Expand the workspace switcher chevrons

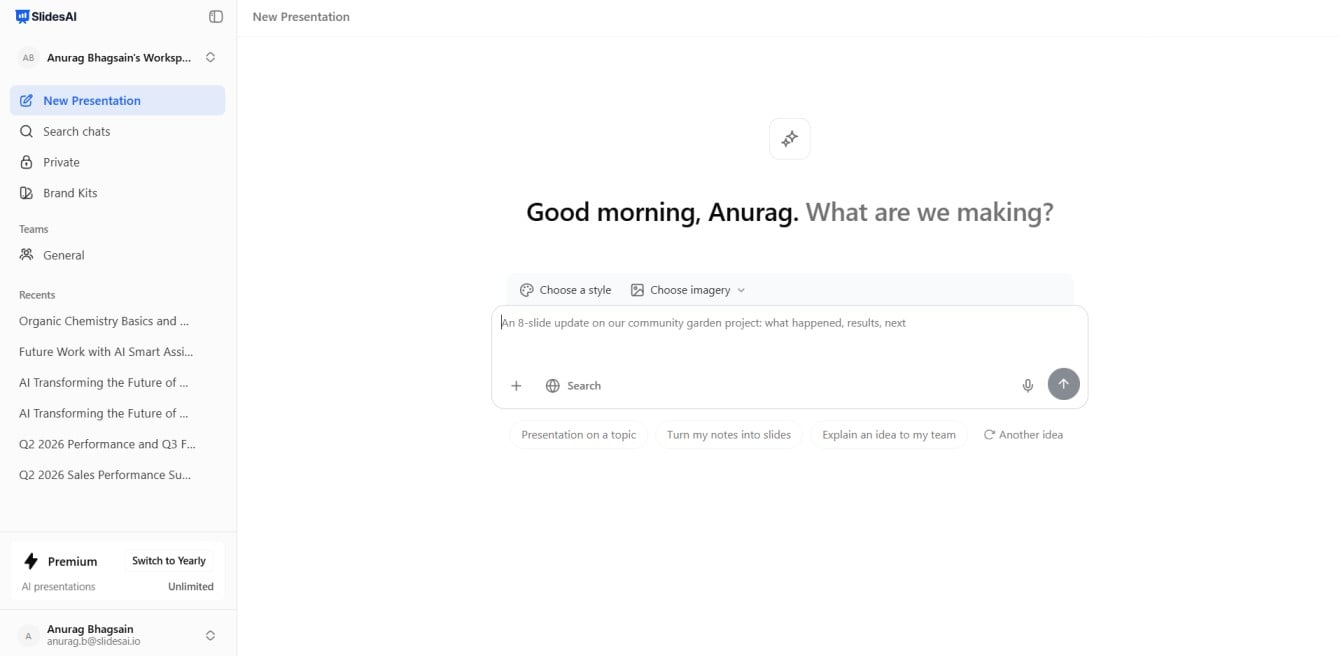click(x=210, y=58)
